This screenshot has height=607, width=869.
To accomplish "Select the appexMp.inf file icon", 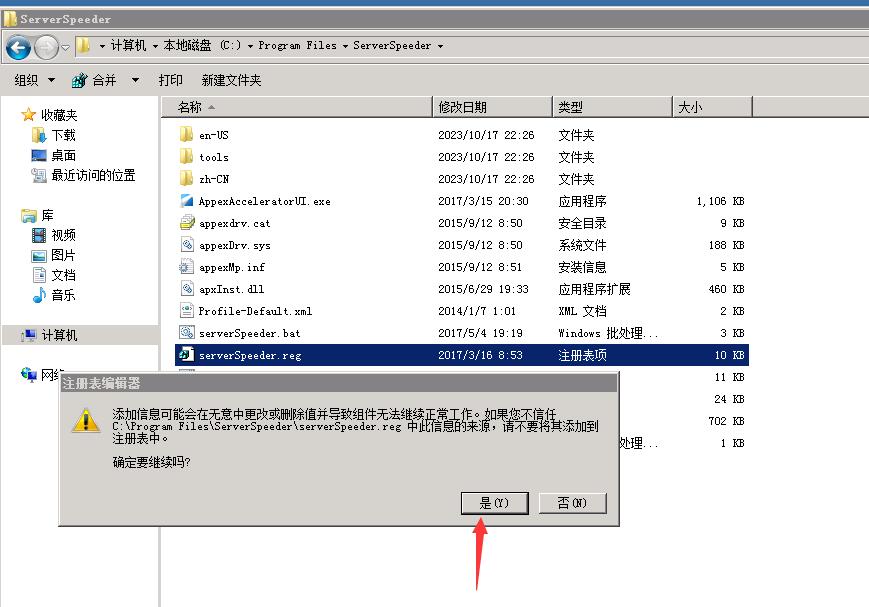I will point(186,267).
